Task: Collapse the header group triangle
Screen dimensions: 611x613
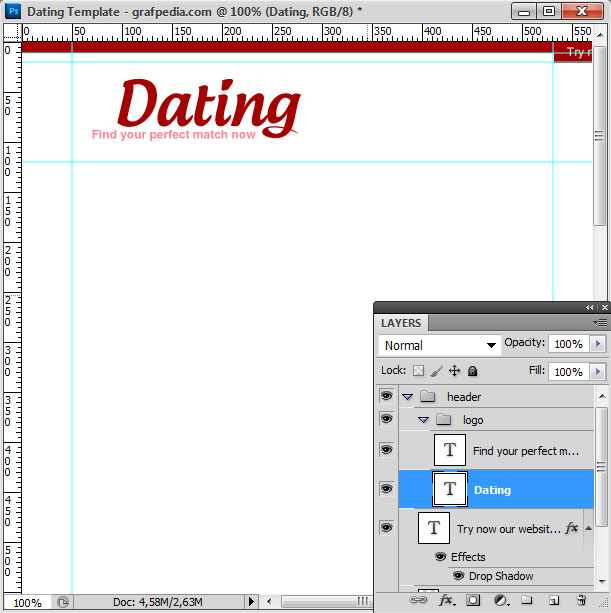Action: tap(407, 397)
